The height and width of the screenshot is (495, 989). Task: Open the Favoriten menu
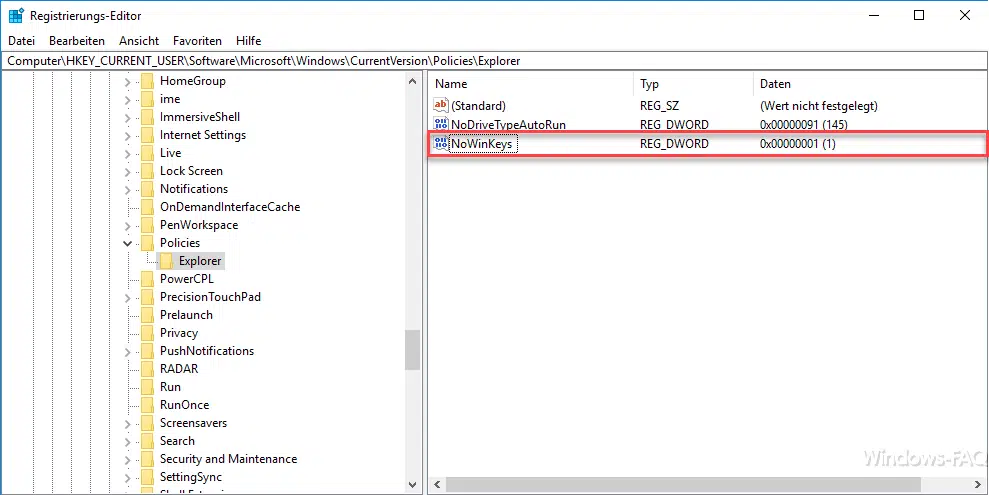coord(197,41)
